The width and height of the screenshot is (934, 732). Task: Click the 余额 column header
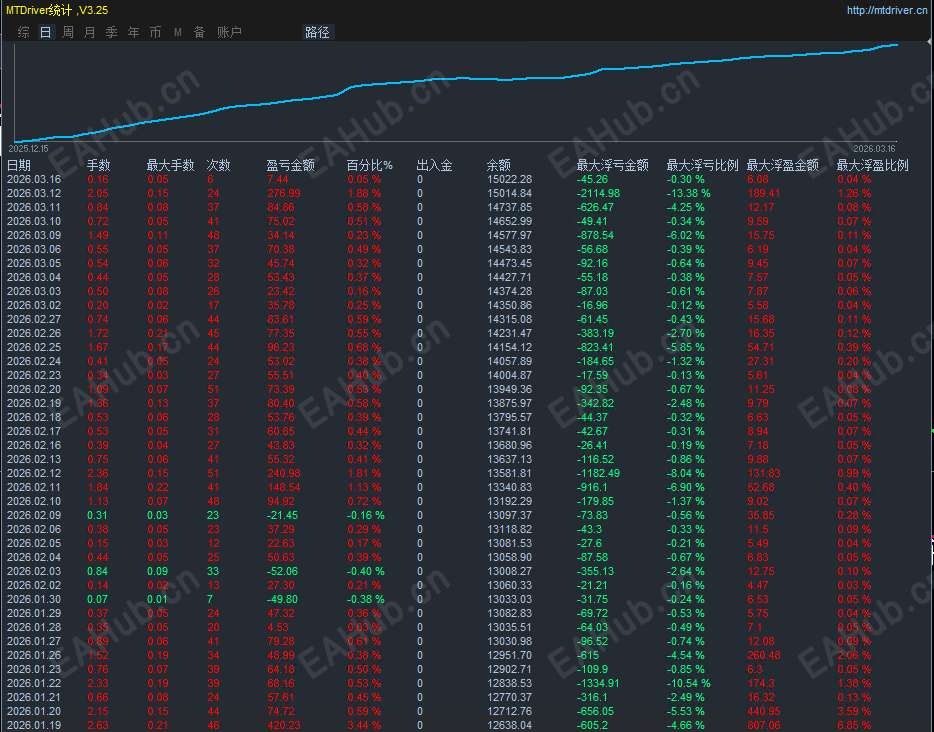click(499, 165)
